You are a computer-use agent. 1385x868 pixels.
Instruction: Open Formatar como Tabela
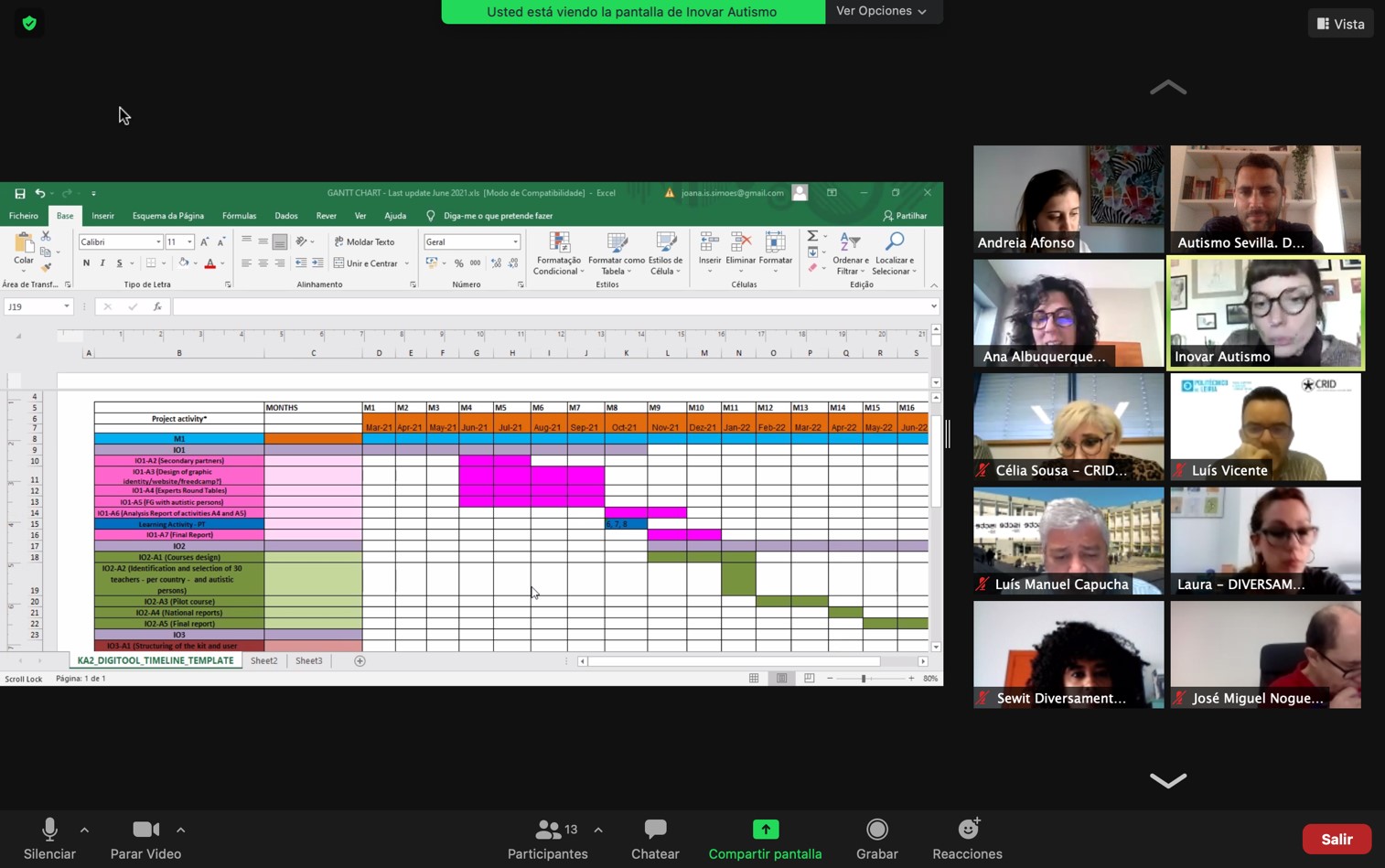point(617,253)
